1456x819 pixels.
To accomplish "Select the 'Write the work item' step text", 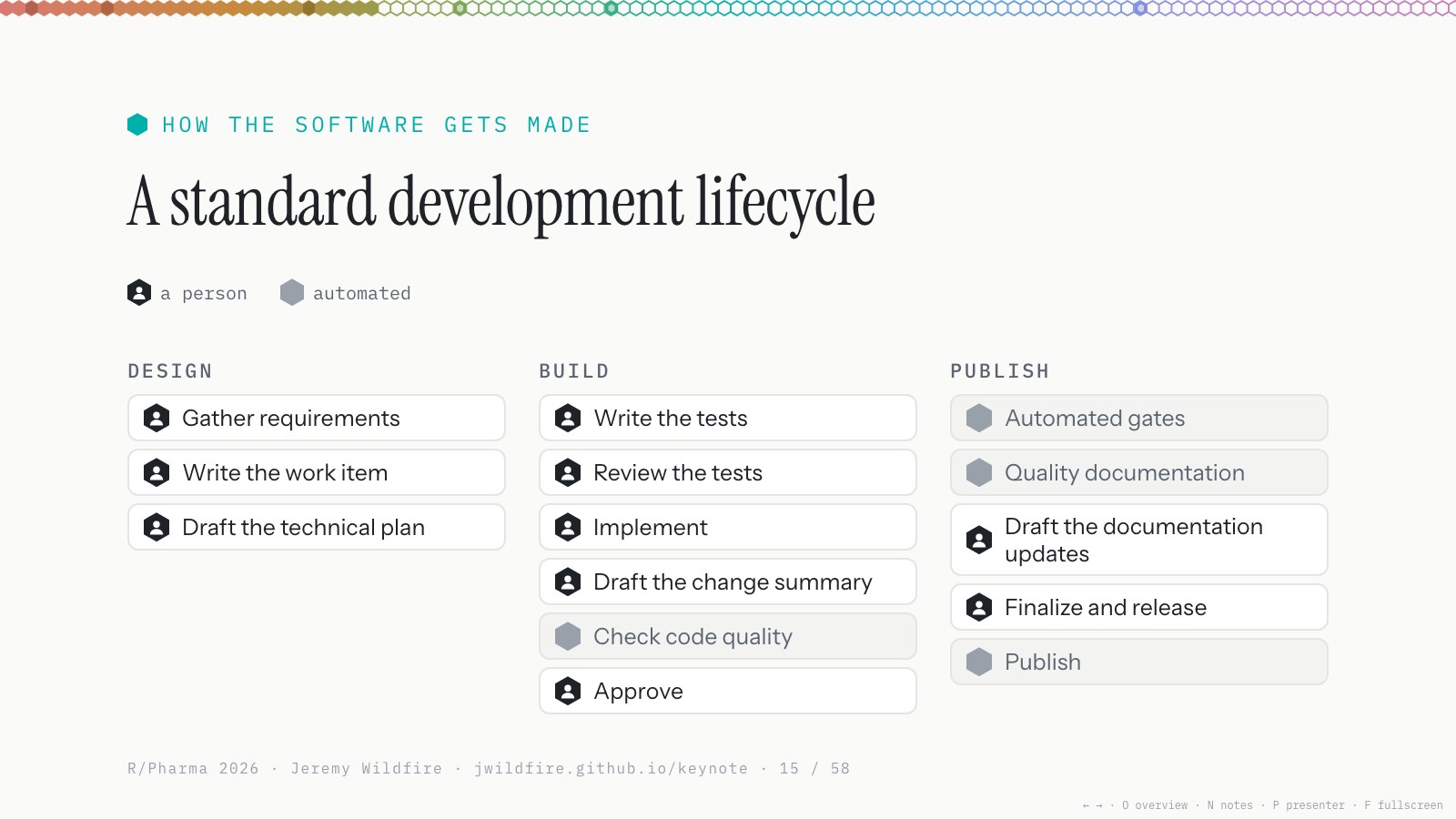I will tap(285, 473).
